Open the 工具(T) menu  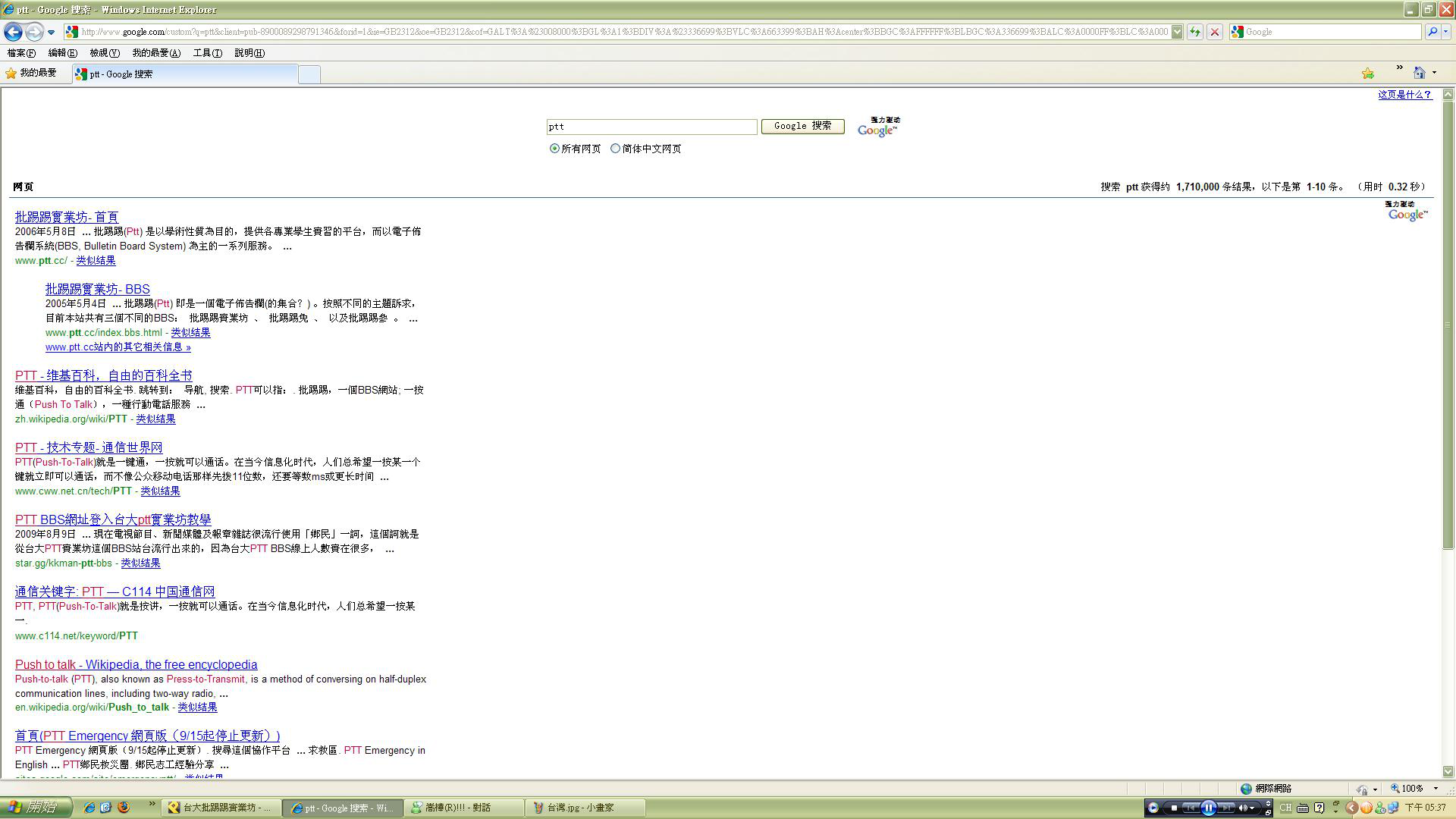point(207,53)
